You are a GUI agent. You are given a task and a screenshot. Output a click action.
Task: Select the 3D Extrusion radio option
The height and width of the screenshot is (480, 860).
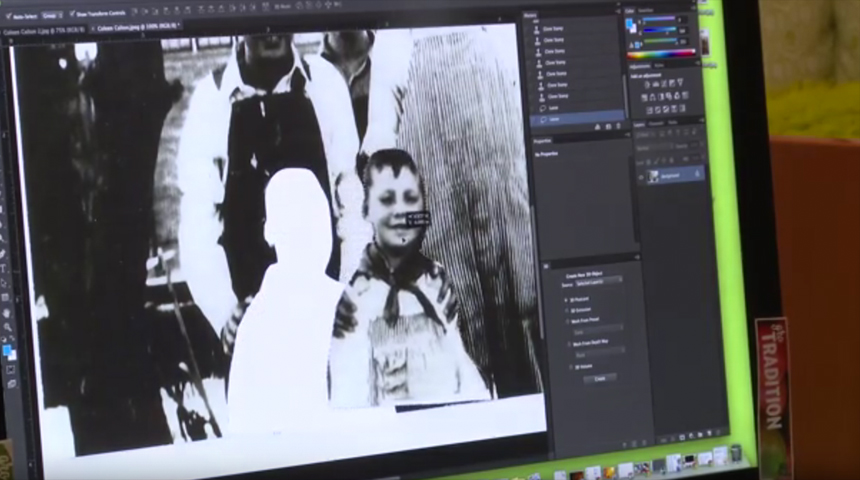[x=567, y=310]
